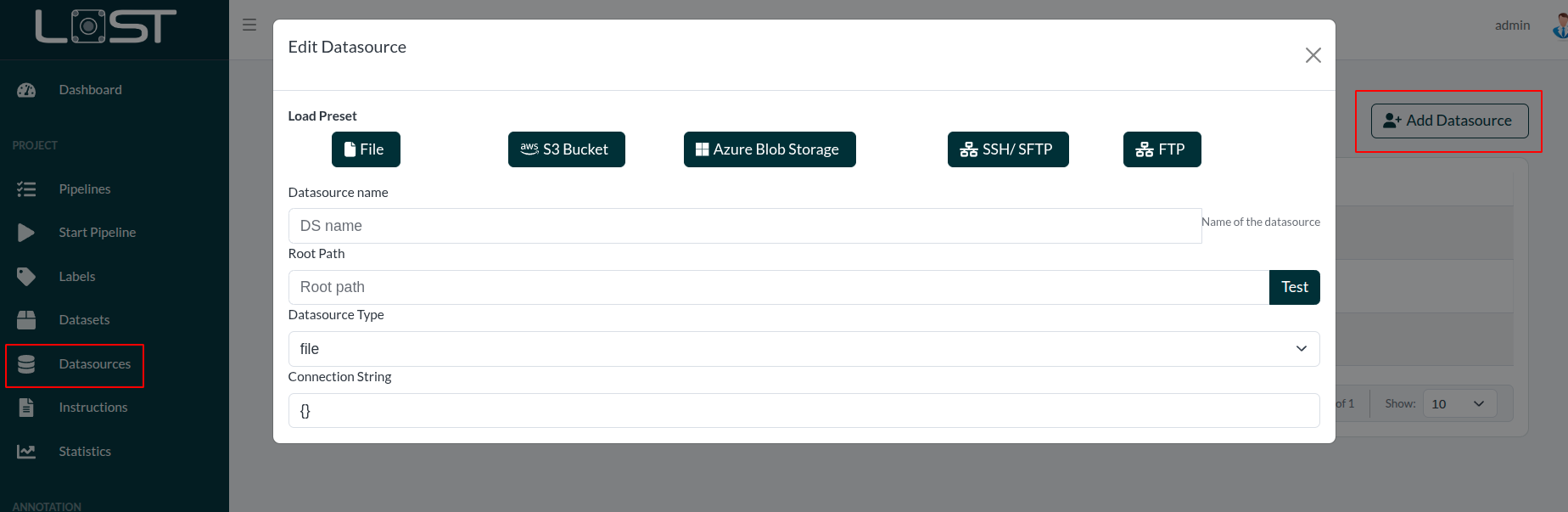The height and width of the screenshot is (512, 1568).
Task: Click the Dashboard gauge icon in sidebar
Action: (x=26, y=90)
